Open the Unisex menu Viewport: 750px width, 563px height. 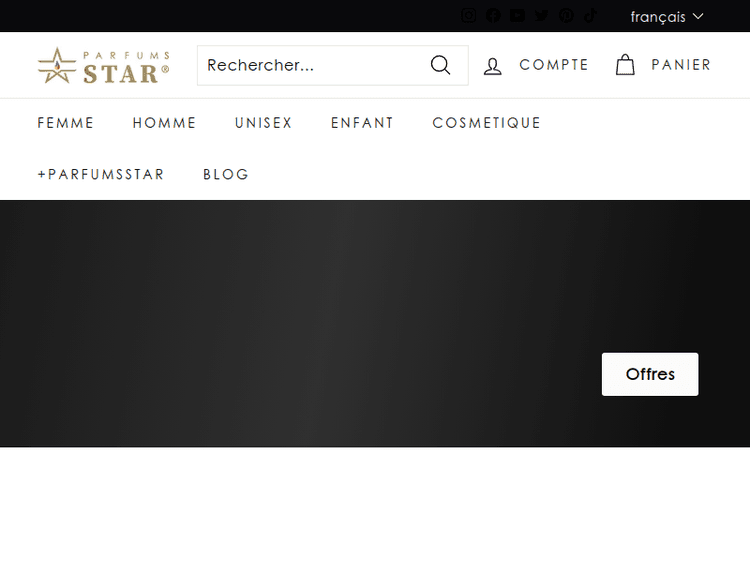pos(264,123)
